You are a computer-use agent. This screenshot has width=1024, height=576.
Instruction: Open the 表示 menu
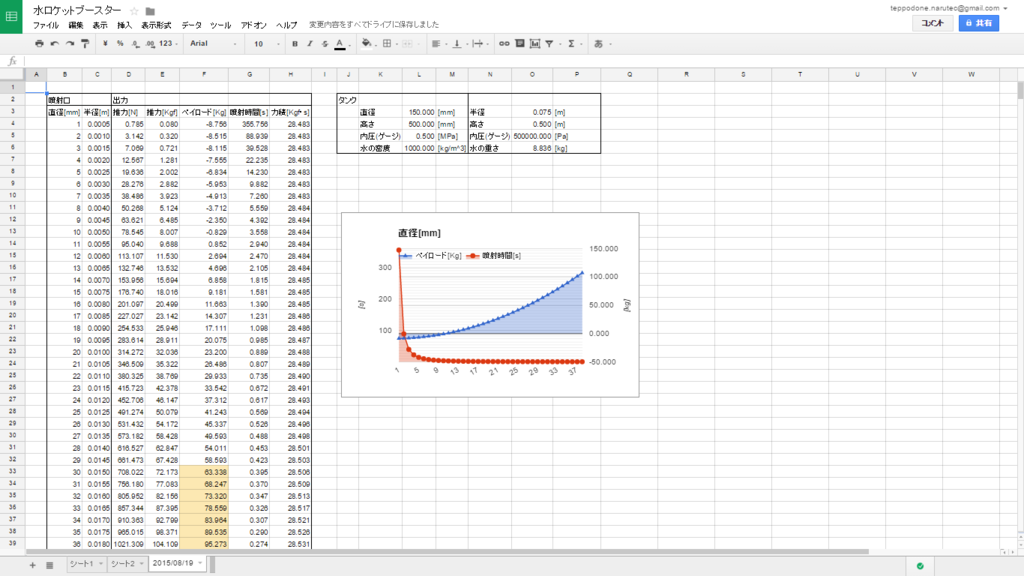100,25
